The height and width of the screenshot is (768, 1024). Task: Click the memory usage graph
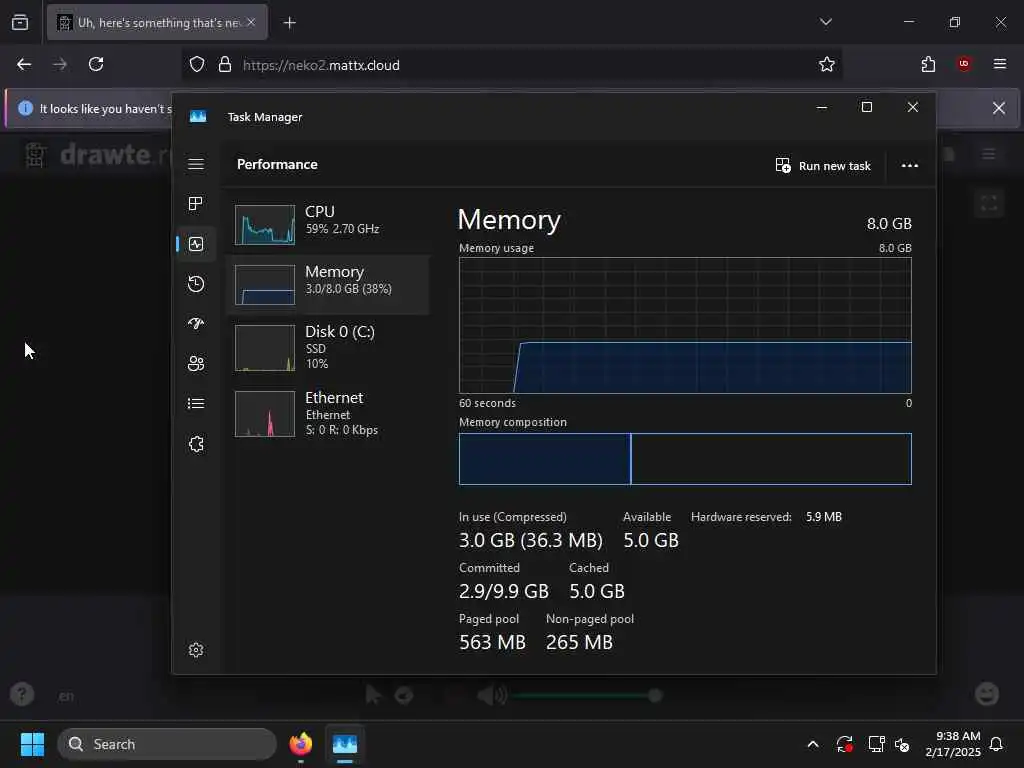pos(685,325)
